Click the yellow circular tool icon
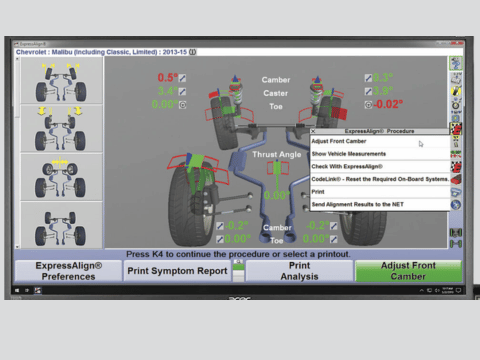This screenshot has width=480, height=360. pyautogui.click(x=456, y=91)
